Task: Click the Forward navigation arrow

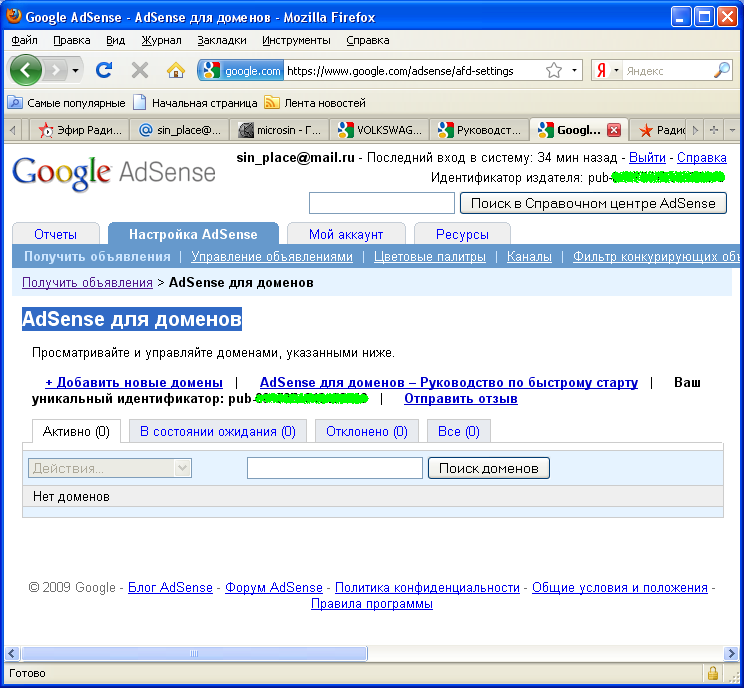Action: 56,70
